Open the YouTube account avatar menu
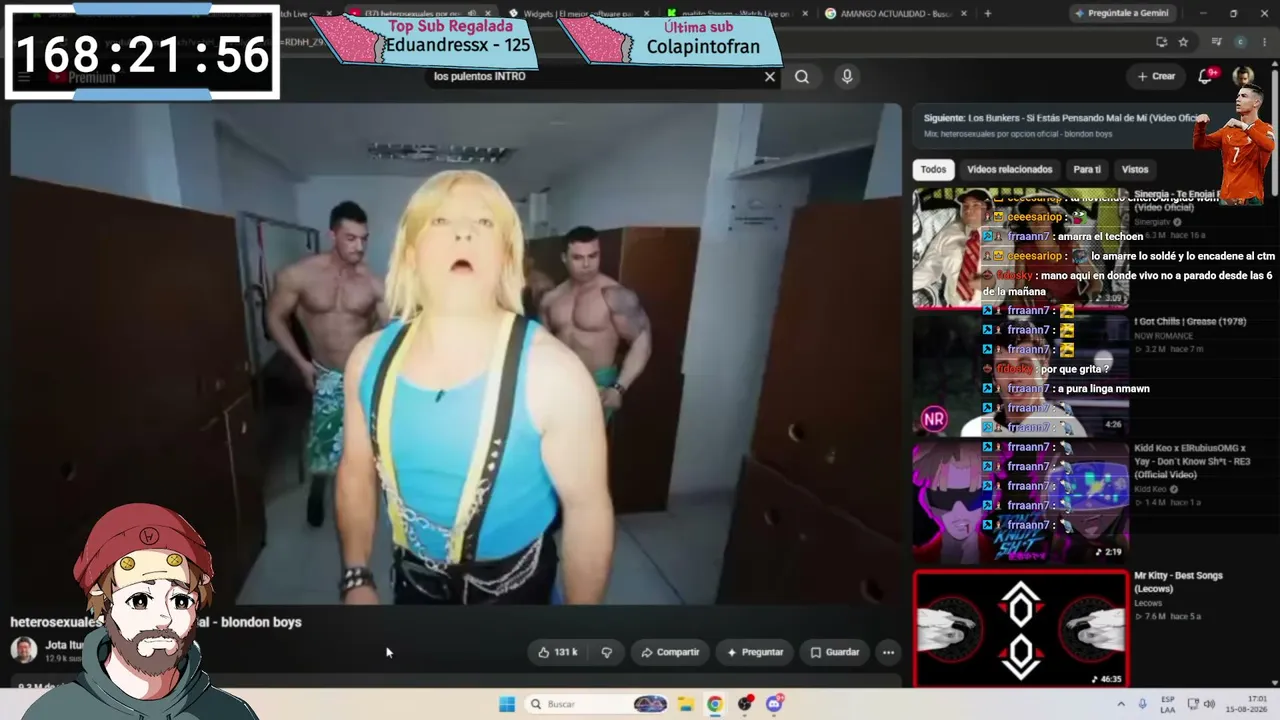 coord(1243,76)
